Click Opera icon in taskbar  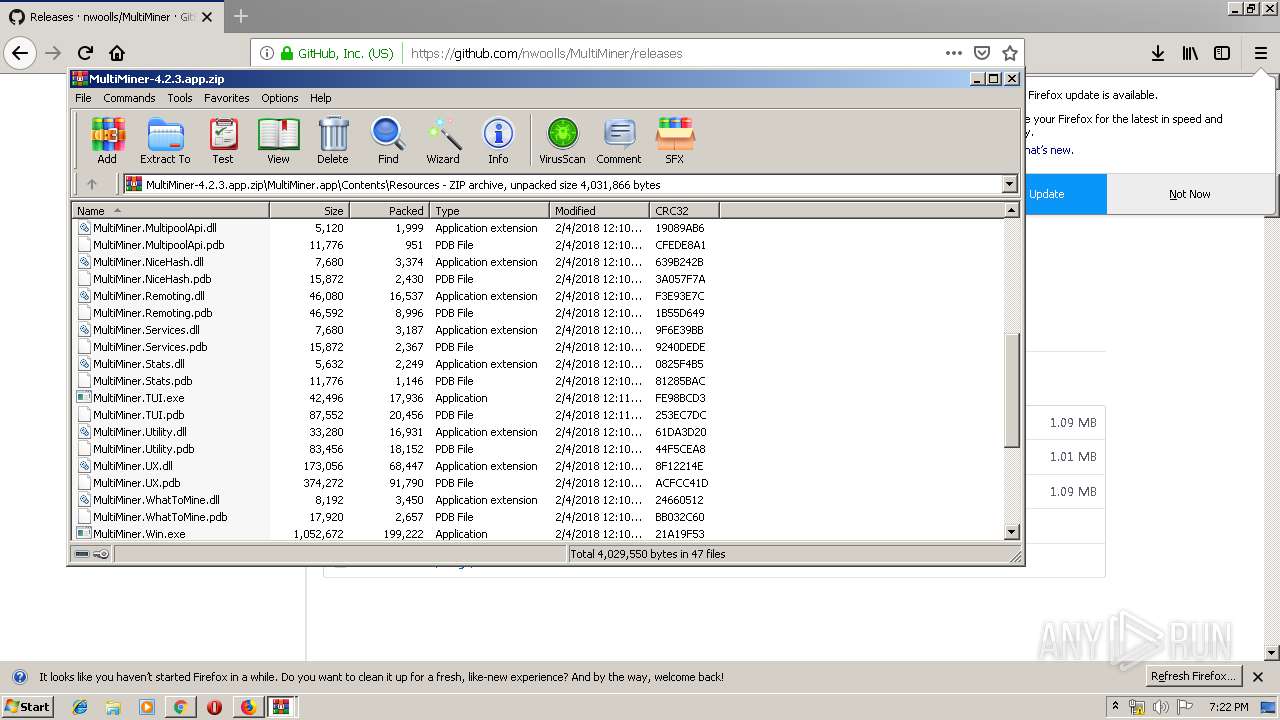click(214, 707)
